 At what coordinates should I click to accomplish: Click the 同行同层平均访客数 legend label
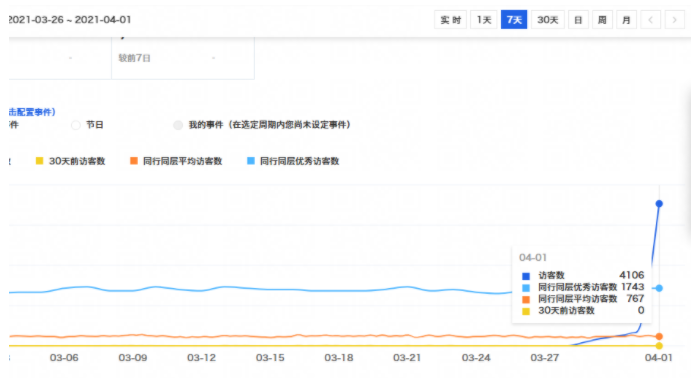pos(182,161)
